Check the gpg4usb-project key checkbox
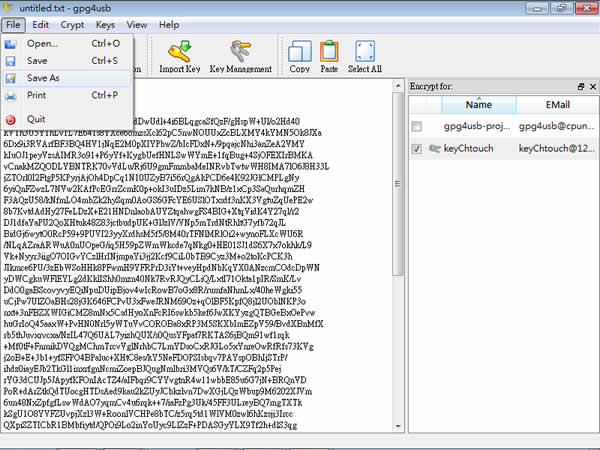The image size is (600, 450). pos(416,126)
